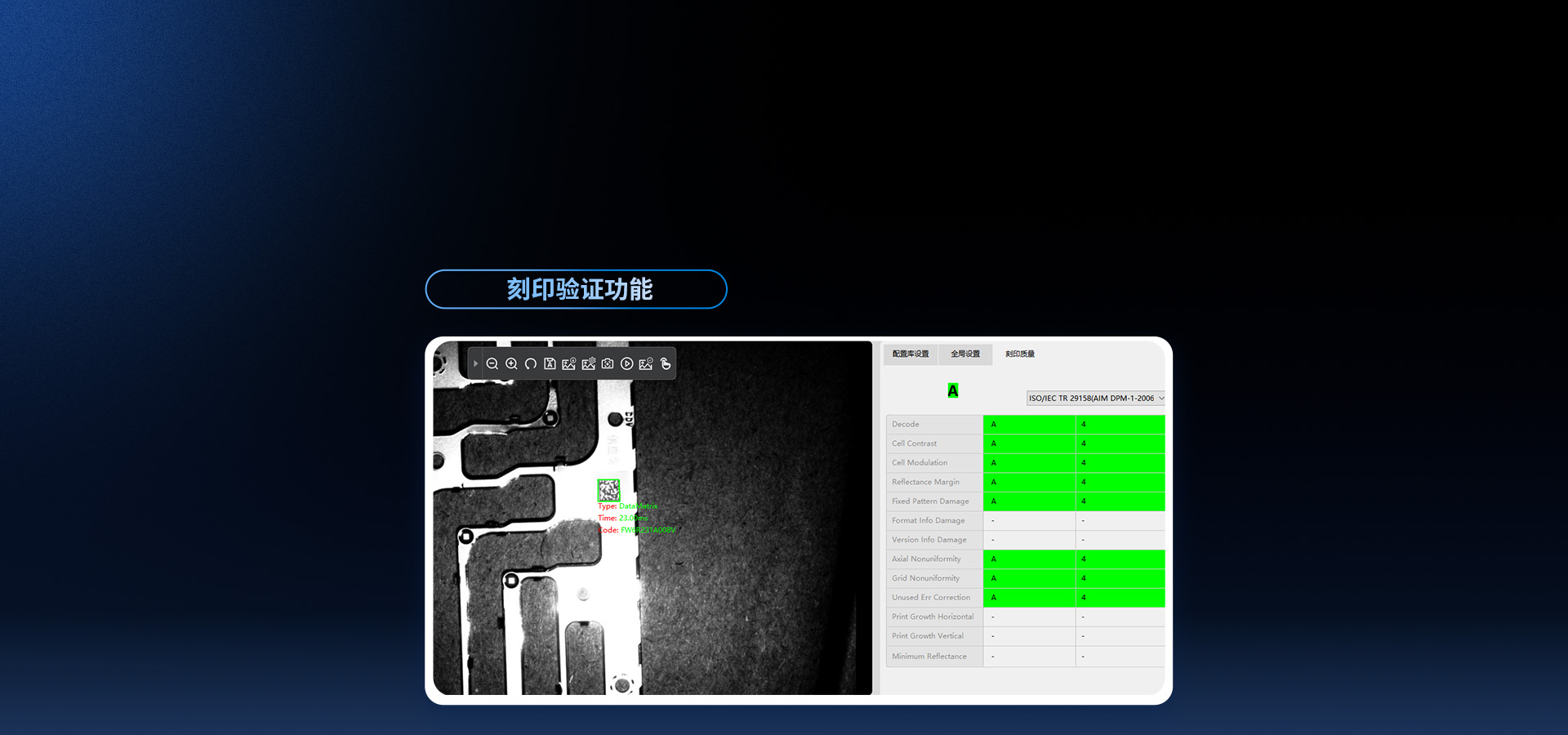Select the hand interaction tool
This screenshot has width=1568, height=735.
tap(666, 363)
